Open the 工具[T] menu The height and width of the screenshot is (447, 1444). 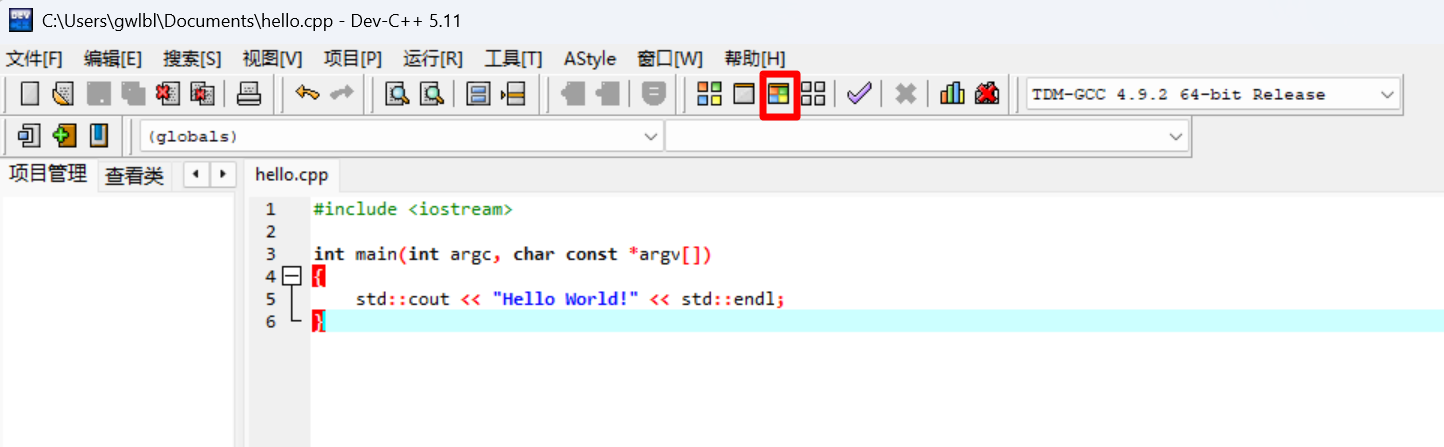tap(513, 59)
